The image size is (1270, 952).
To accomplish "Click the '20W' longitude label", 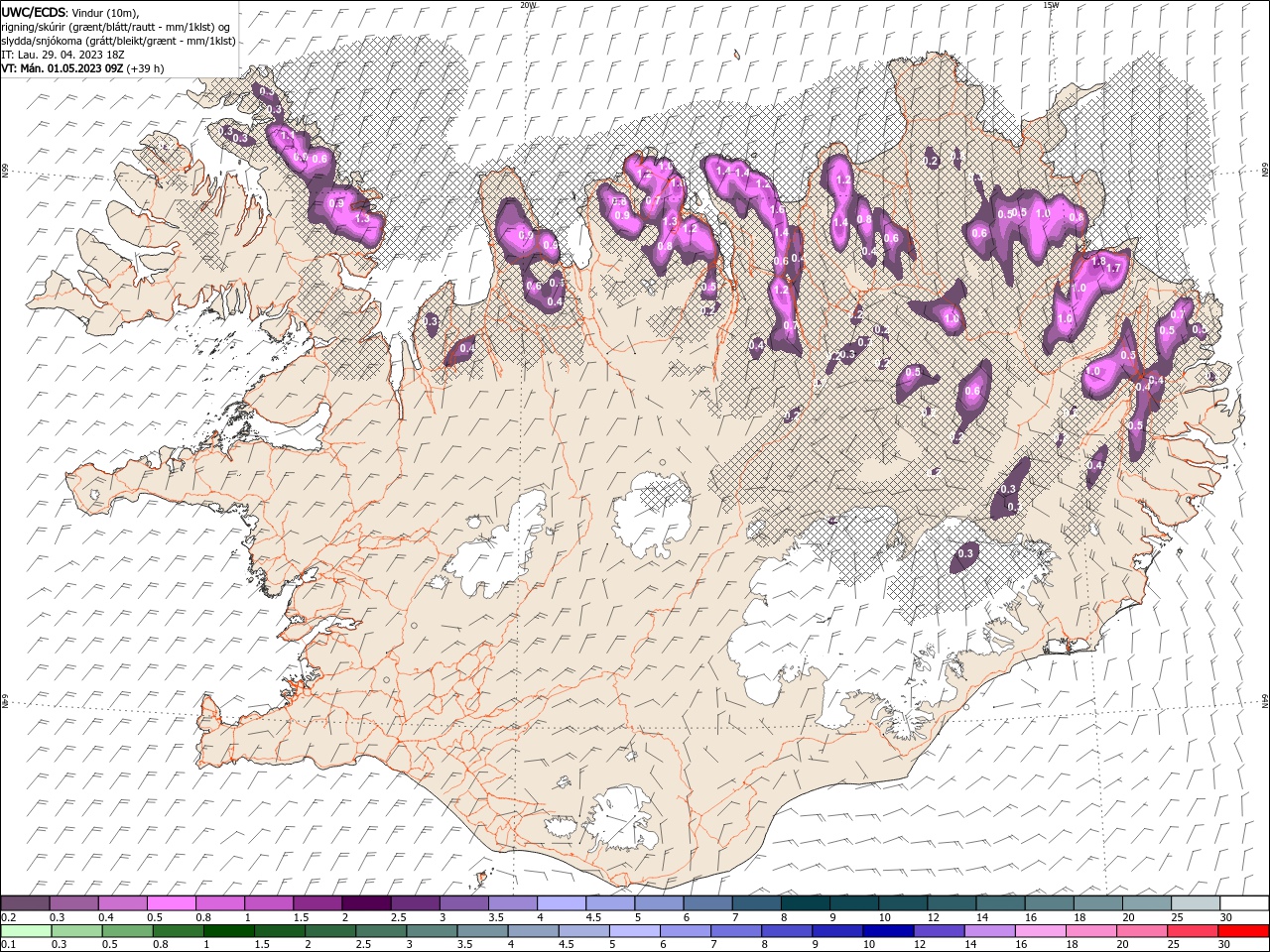I will pyautogui.click(x=528, y=5).
